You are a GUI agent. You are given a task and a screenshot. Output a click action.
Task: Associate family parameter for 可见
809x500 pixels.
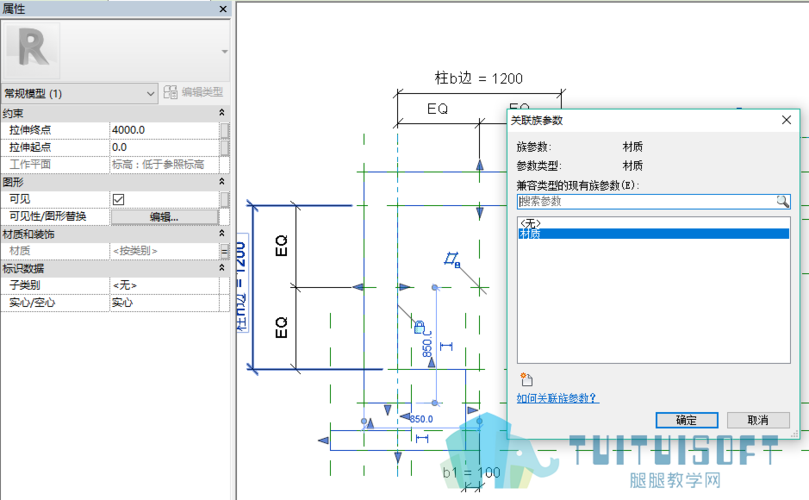[x=224, y=199]
